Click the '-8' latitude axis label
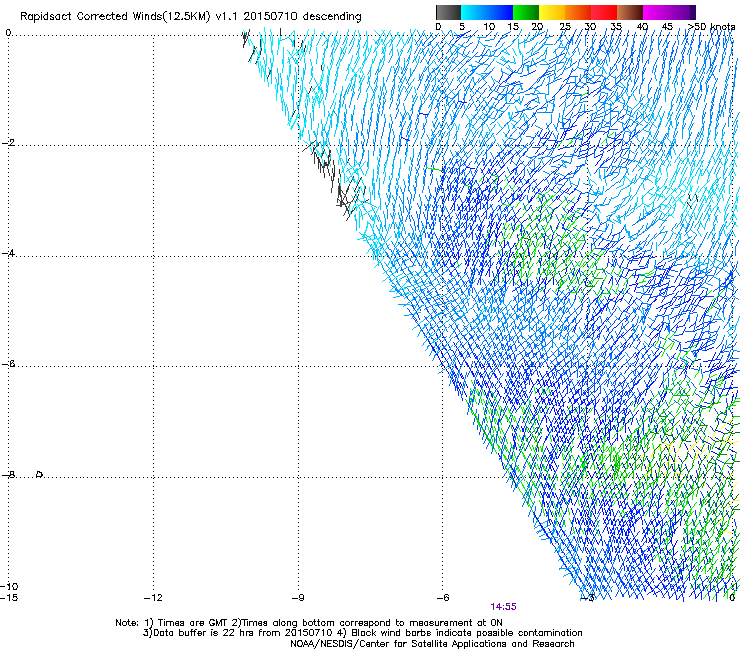 (x=8, y=474)
